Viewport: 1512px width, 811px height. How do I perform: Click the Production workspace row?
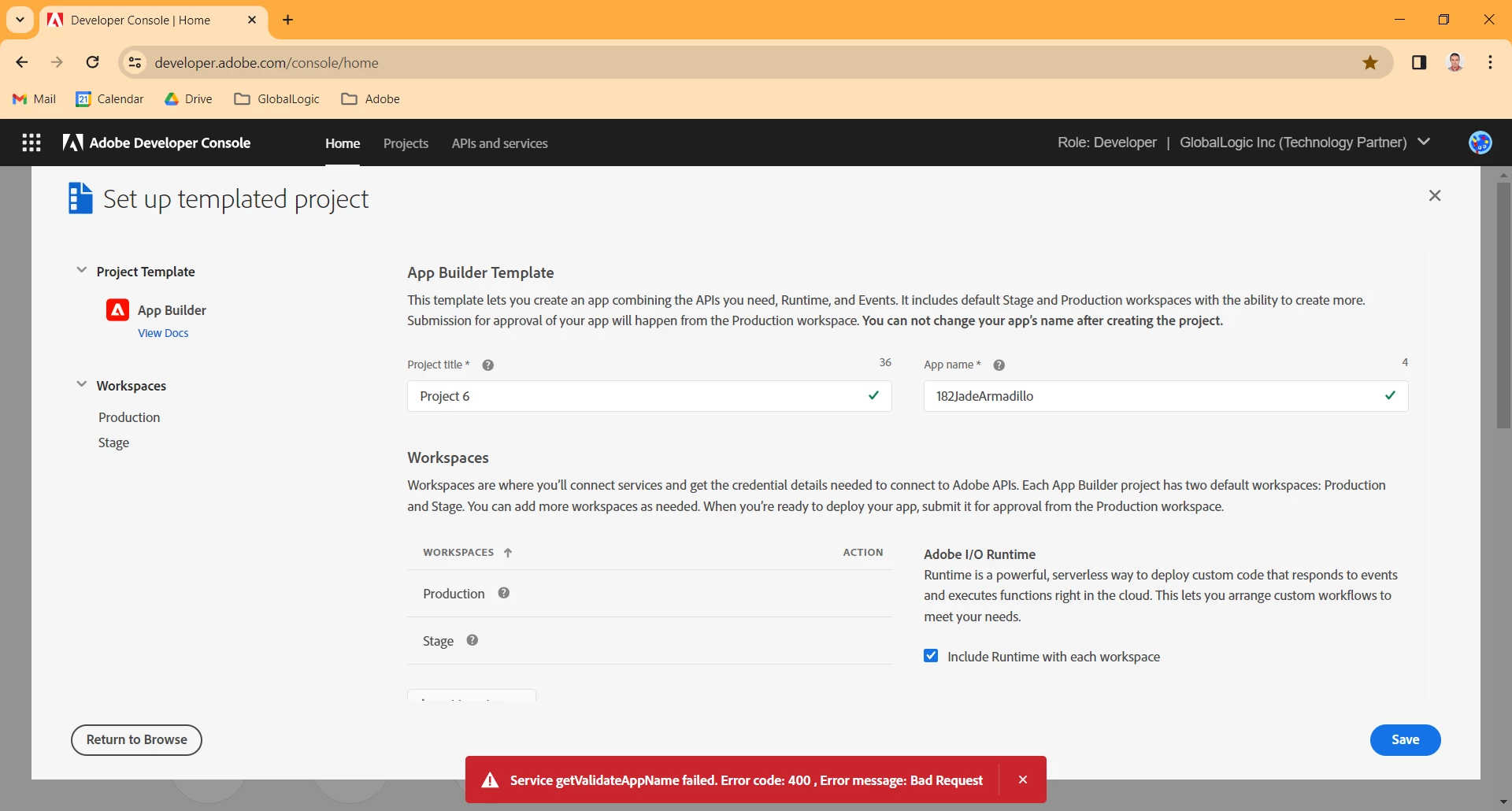[x=649, y=594]
